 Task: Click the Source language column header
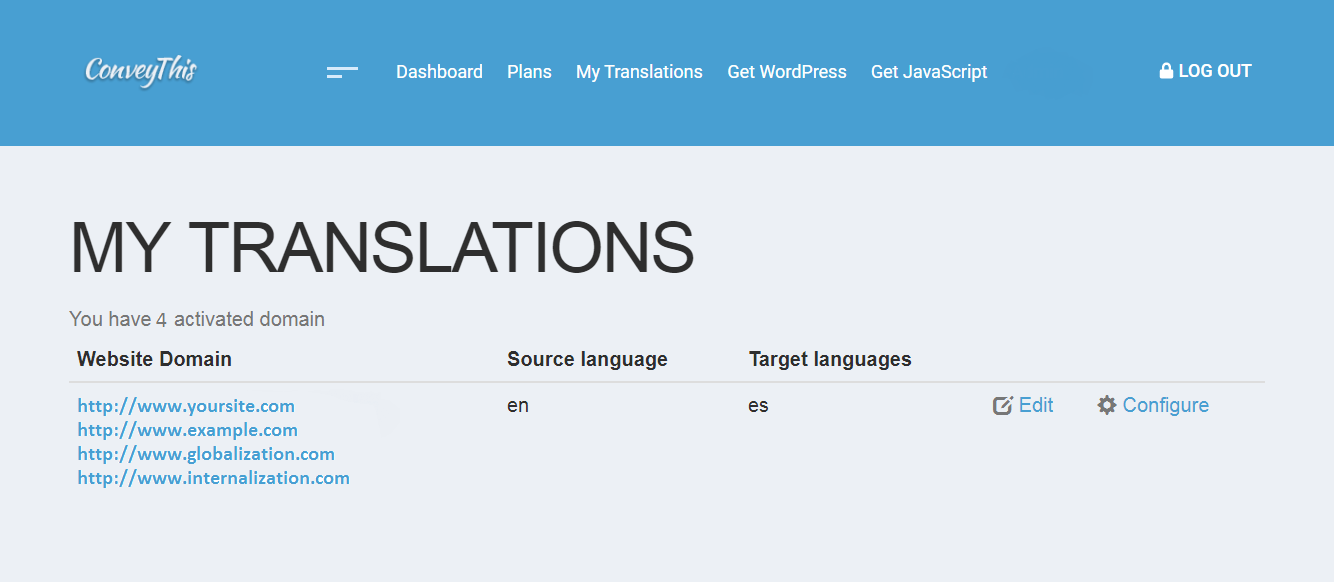[587, 359]
